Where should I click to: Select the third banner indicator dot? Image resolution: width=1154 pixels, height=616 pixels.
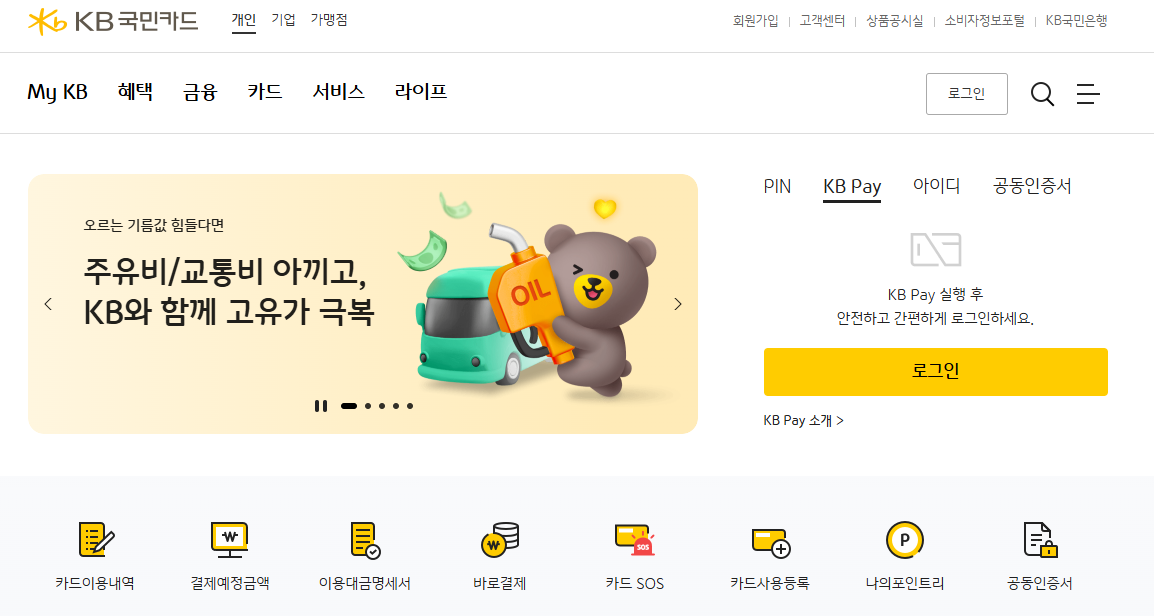382,406
